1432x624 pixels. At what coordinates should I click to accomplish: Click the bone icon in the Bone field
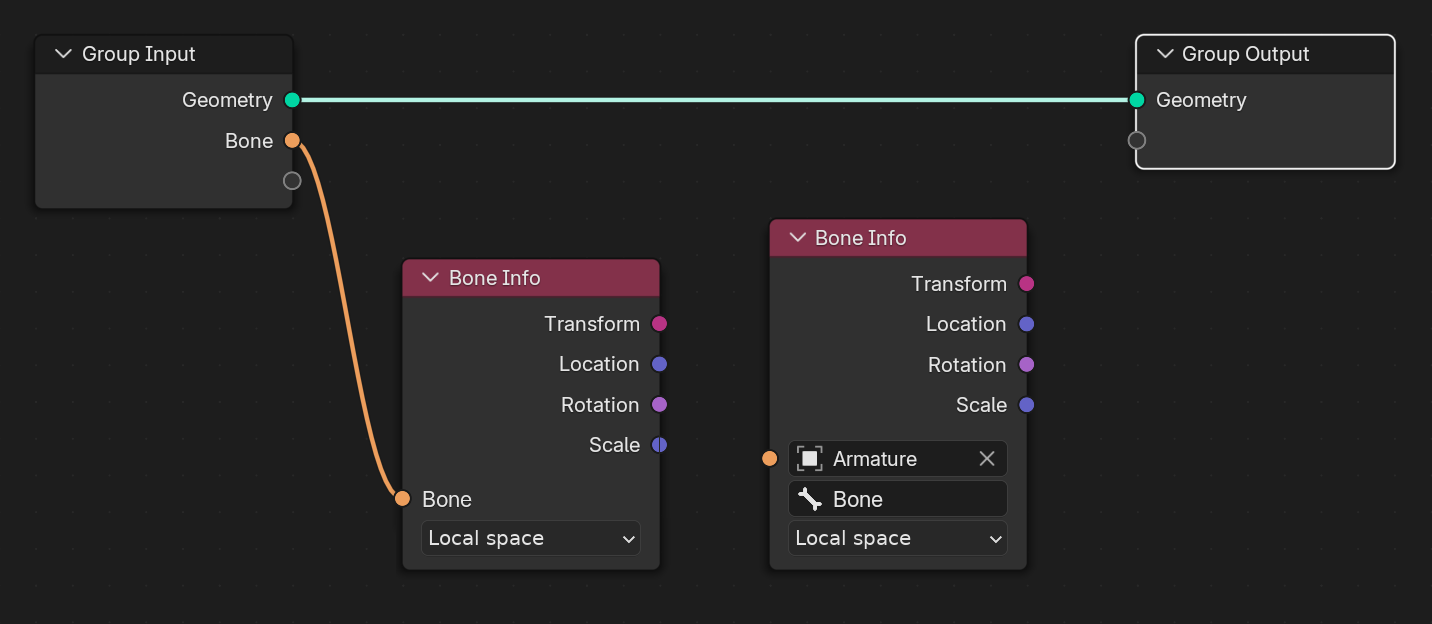(810, 499)
